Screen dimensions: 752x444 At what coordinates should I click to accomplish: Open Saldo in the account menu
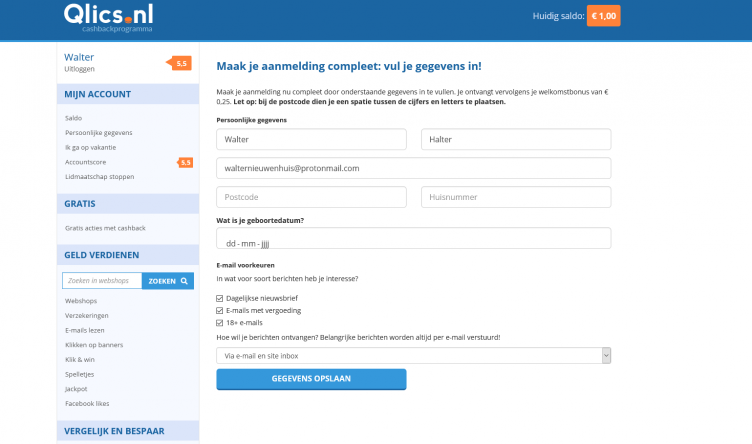pos(73,118)
